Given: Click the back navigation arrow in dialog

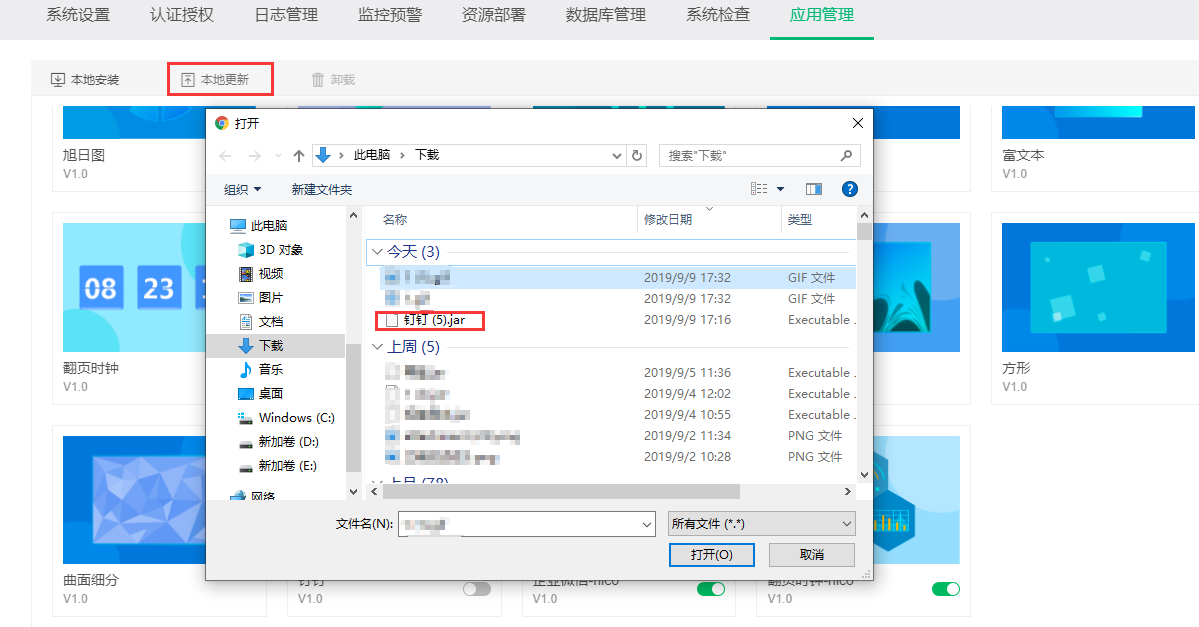Looking at the screenshot, I should point(225,156).
